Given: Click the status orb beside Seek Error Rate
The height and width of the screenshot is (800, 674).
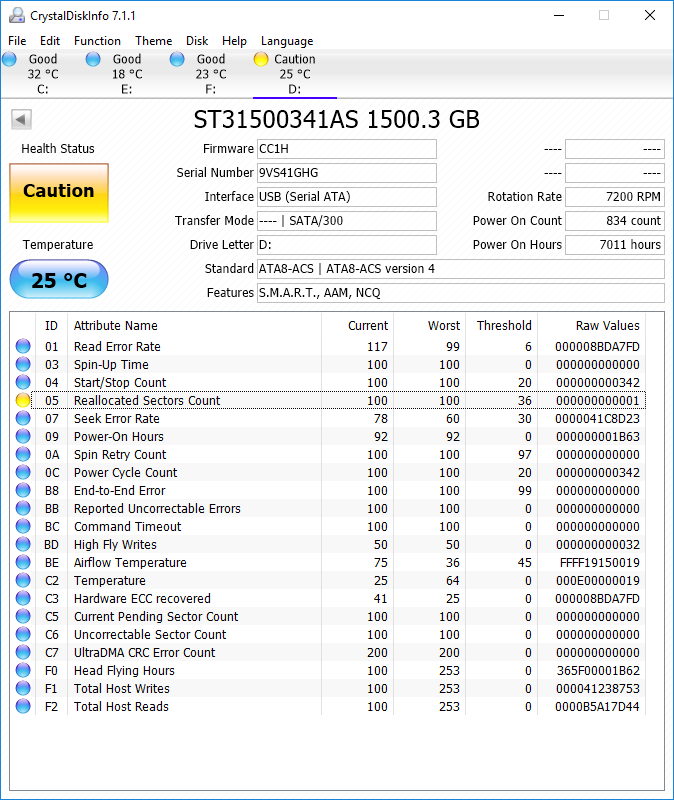Looking at the screenshot, I should [23, 418].
